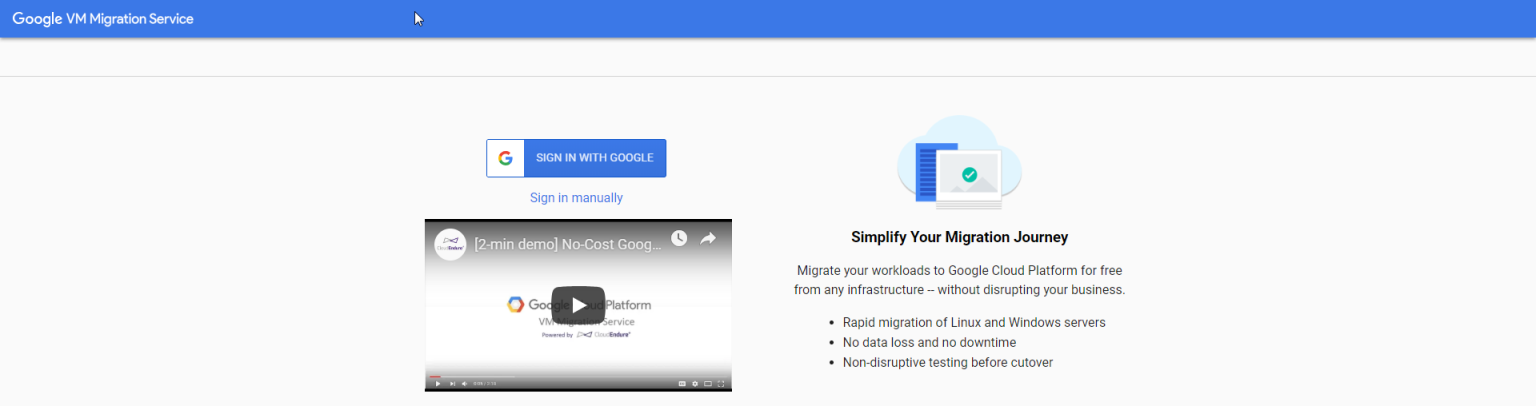Screen dimensions: 1536x406
Task: Enter fullscreen on the demo video
Action: 721,384
